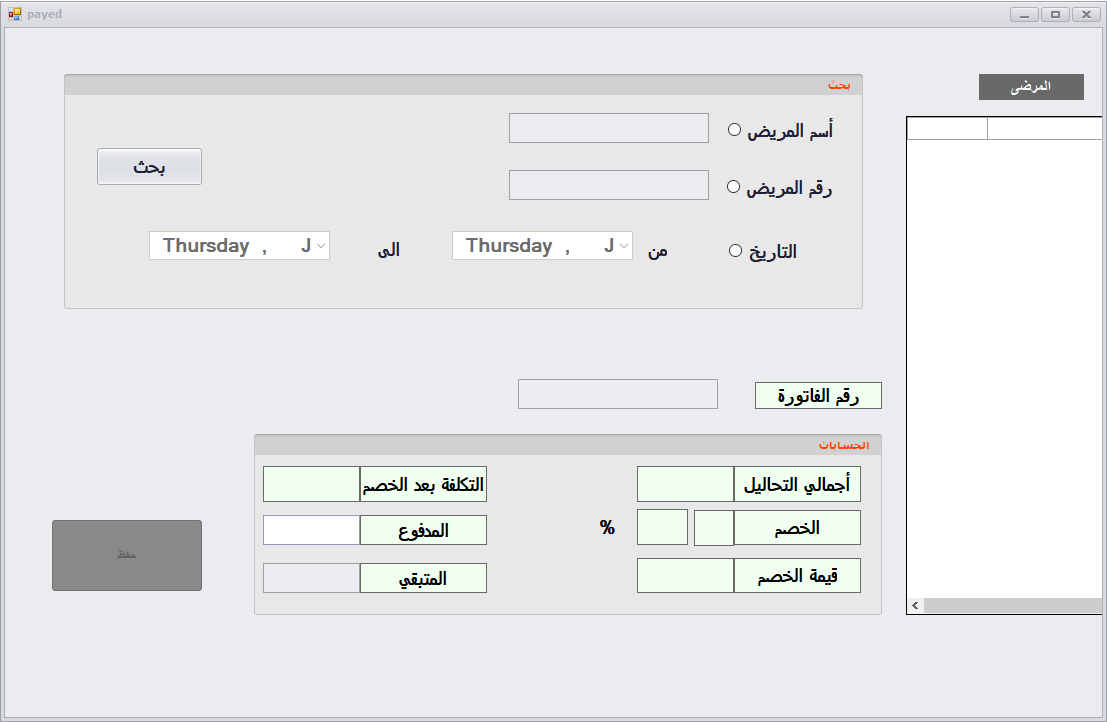Select the "أسم المريض" radio button
Image resolution: width=1107 pixels, height=722 pixels.
pos(734,129)
